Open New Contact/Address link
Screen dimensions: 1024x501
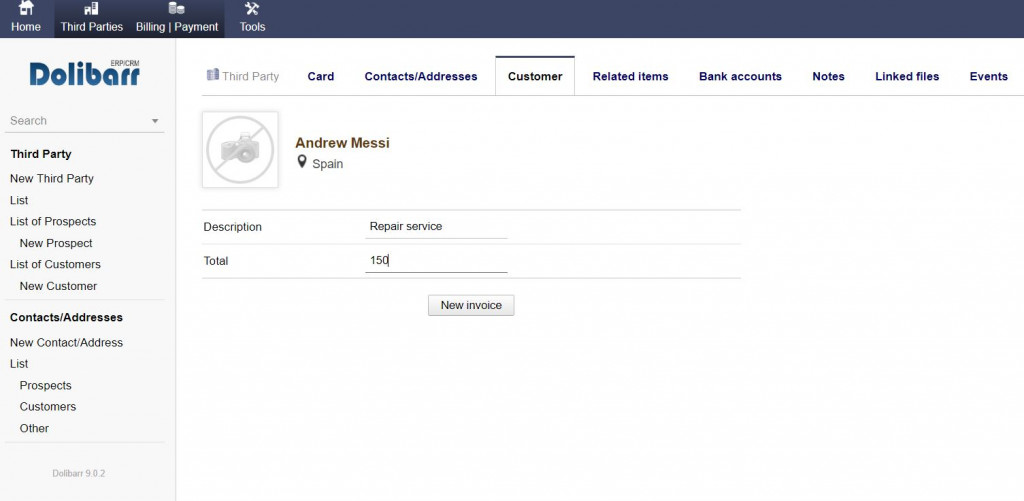tap(66, 343)
